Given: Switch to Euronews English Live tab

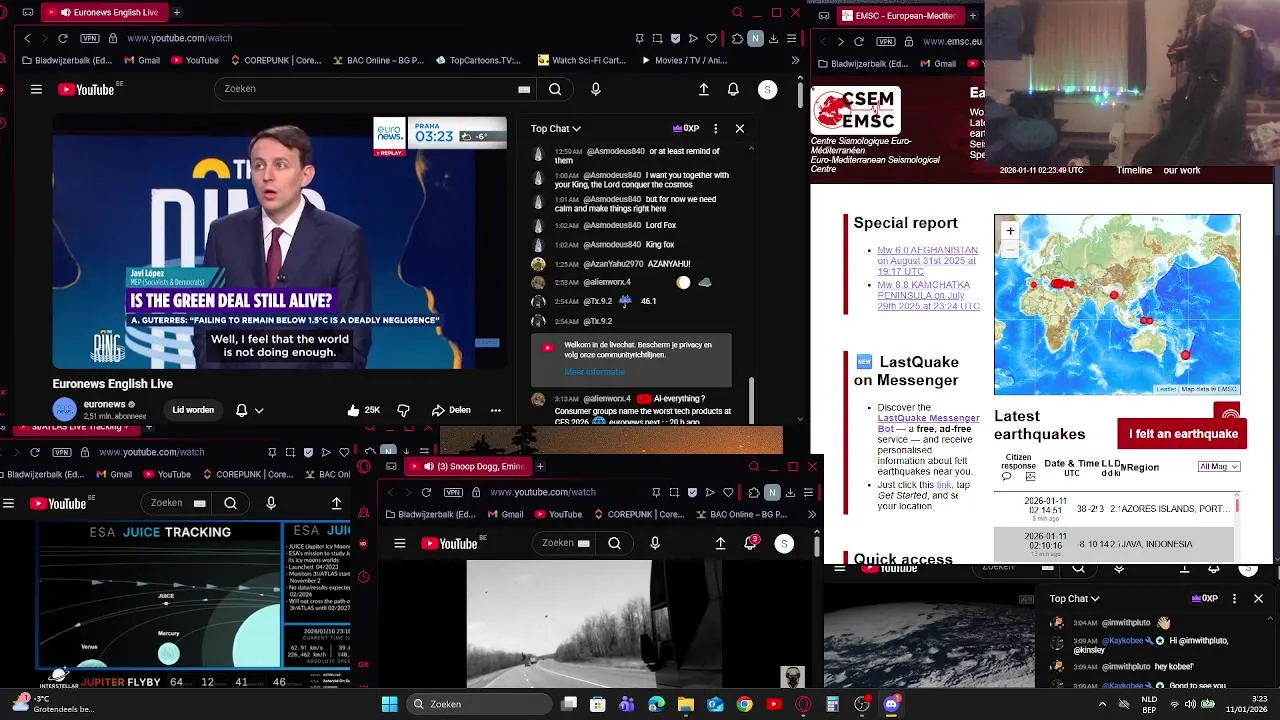Looking at the screenshot, I should (x=105, y=12).
